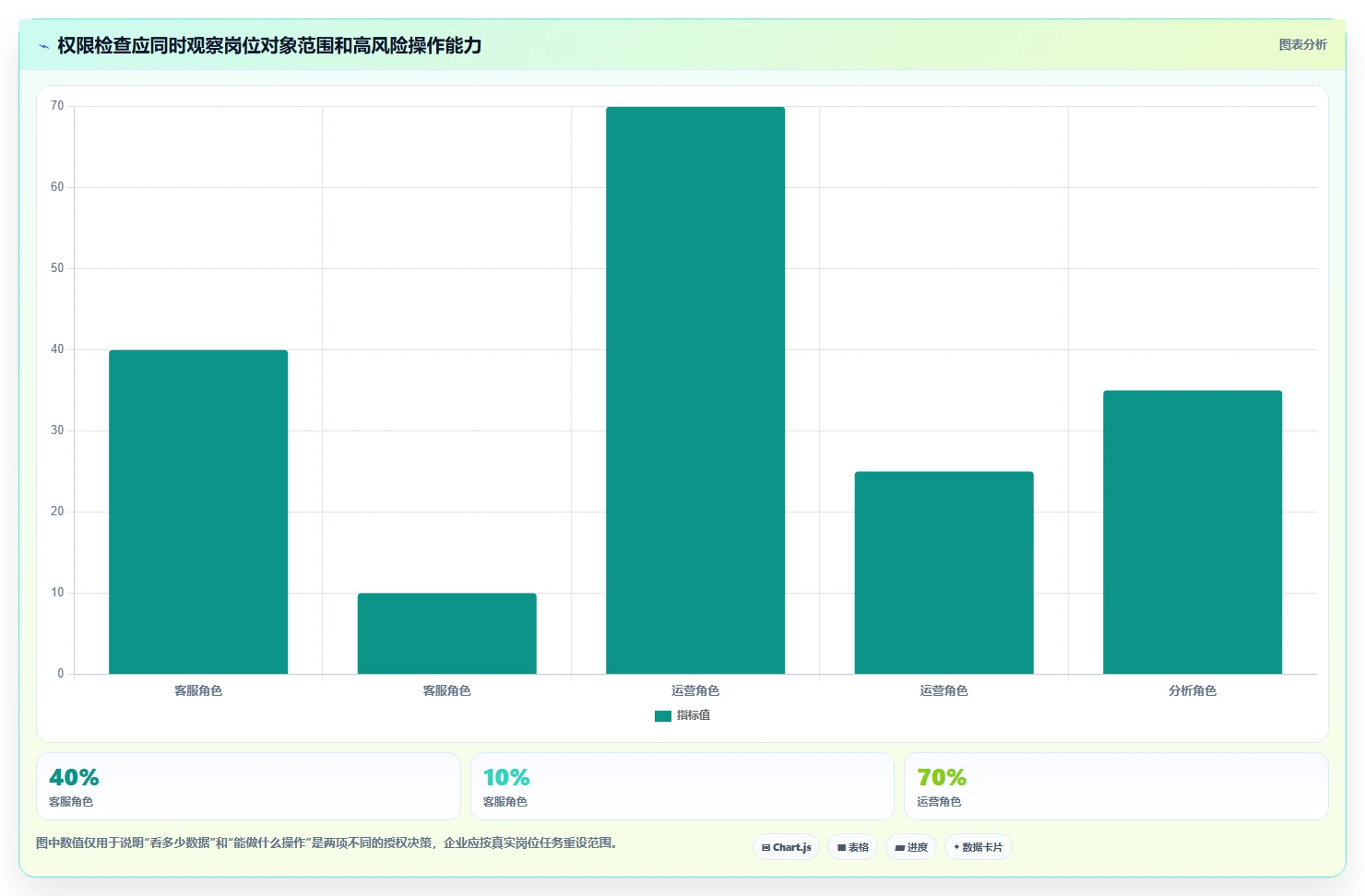1365x896 pixels.
Task: Click the 图表分析 label at top right
Action: coord(1302,44)
